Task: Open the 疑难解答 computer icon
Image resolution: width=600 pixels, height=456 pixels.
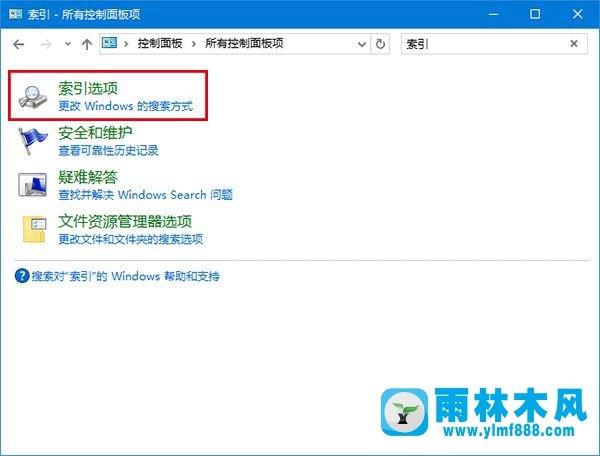Action: pos(33,185)
